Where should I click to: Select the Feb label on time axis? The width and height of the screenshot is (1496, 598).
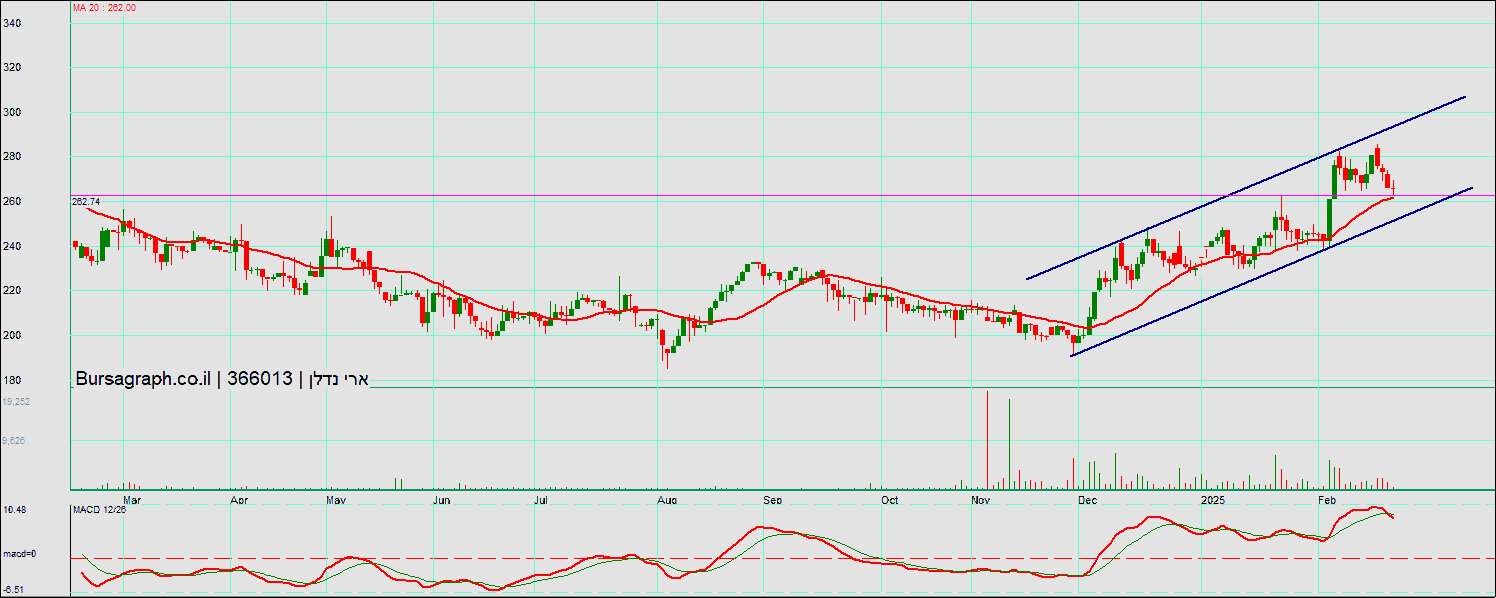click(x=1327, y=498)
